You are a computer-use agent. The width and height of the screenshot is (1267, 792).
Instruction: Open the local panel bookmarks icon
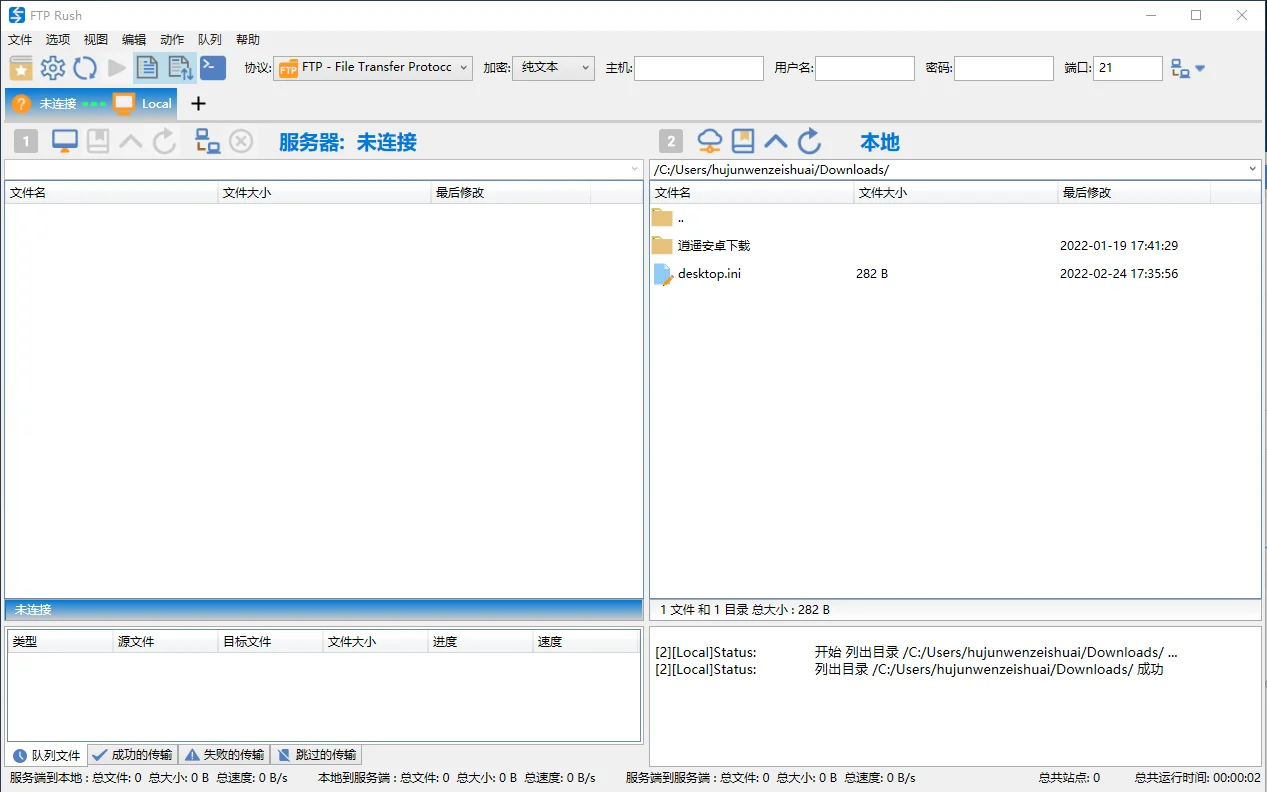click(x=742, y=140)
